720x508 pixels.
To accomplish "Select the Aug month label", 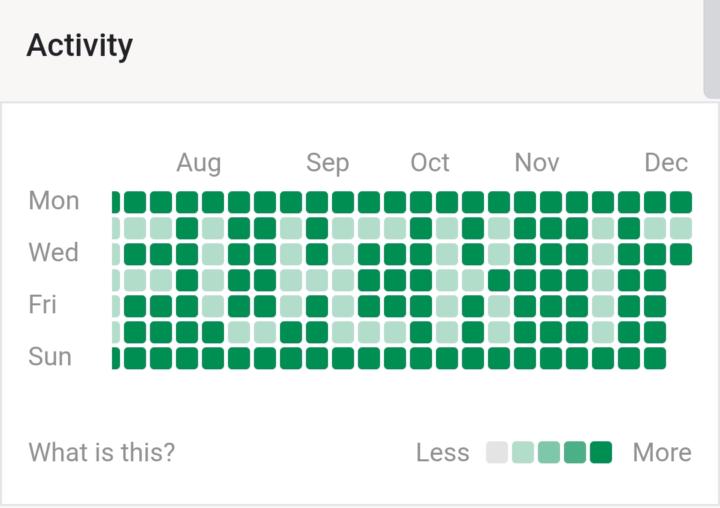I will click(x=199, y=163).
